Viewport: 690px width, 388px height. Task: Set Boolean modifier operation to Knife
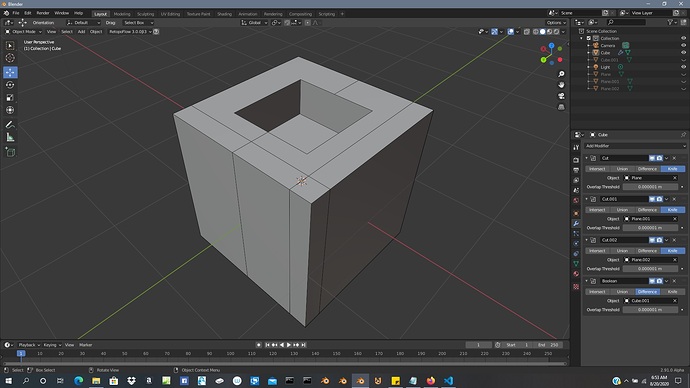pyautogui.click(x=672, y=291)
